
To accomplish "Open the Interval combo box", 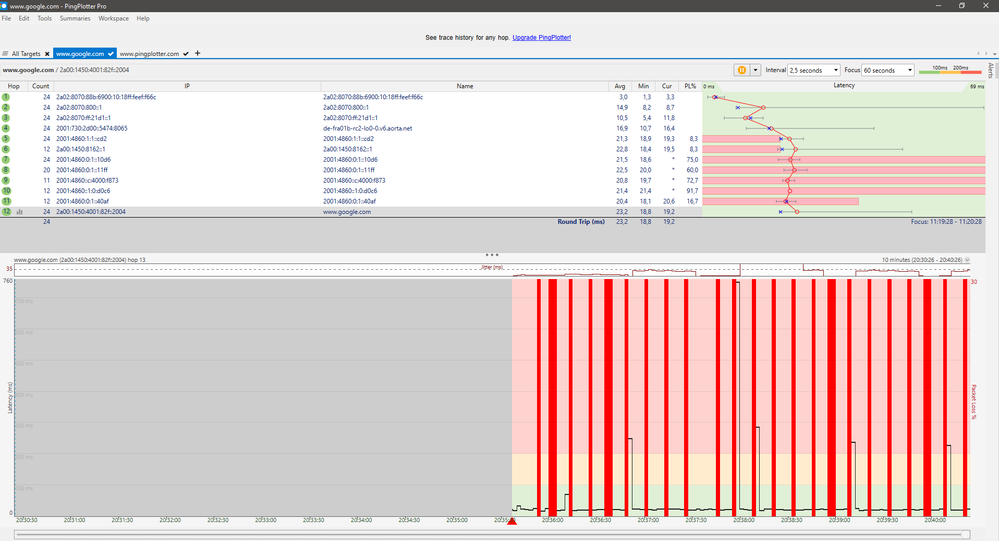I will tap(815, 70).
